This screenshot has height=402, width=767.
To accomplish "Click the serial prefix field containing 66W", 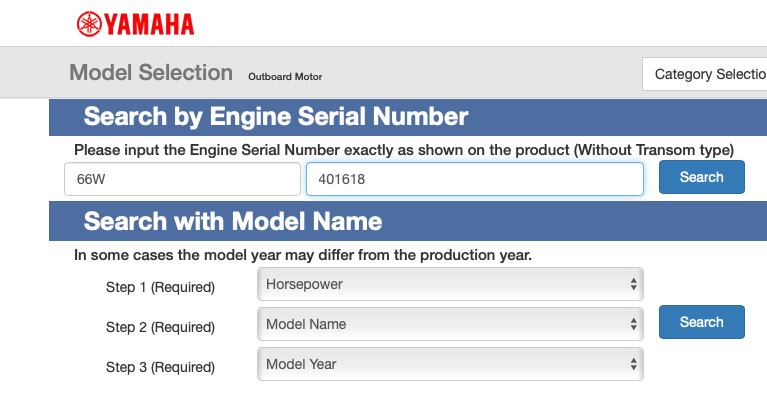I will (181, 179).
